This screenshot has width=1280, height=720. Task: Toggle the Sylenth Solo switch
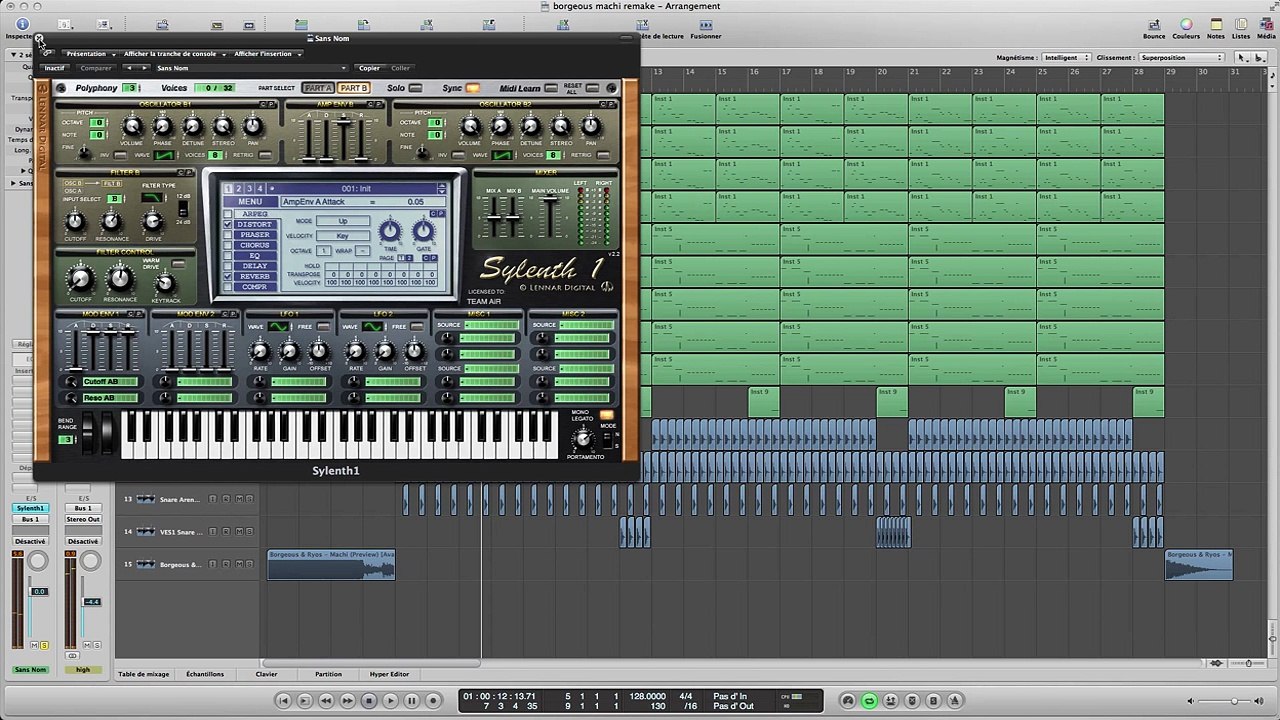click(x=416, y=88)
